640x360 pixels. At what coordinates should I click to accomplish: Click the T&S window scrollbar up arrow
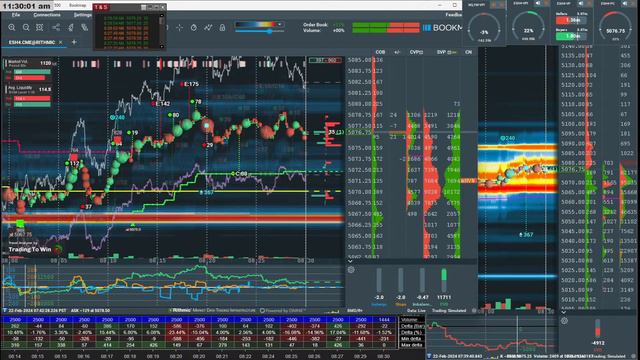point(162,16)
